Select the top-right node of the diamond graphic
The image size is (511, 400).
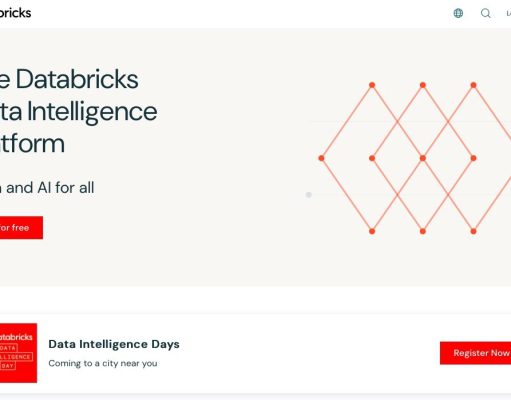coord(473,85)
